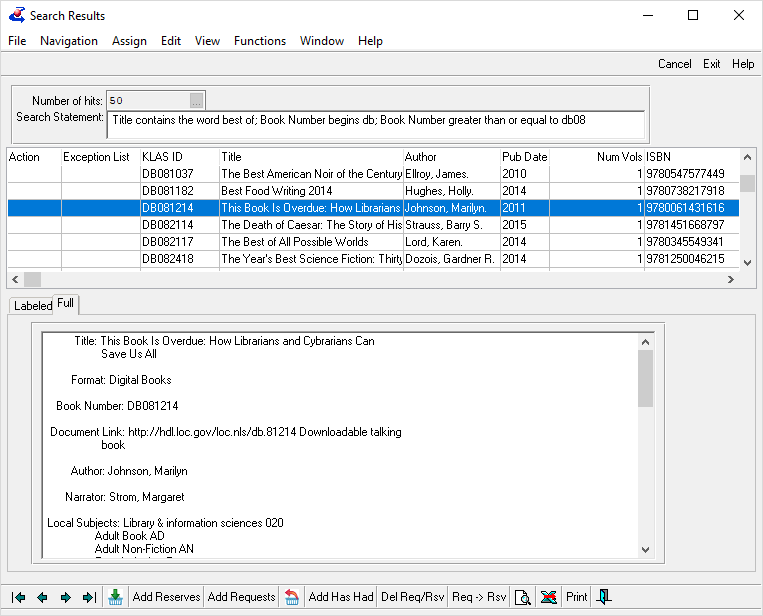This screenshot has height=616, width=763.
Task: Switch to the Labeled tab
Action: (32, 306)
